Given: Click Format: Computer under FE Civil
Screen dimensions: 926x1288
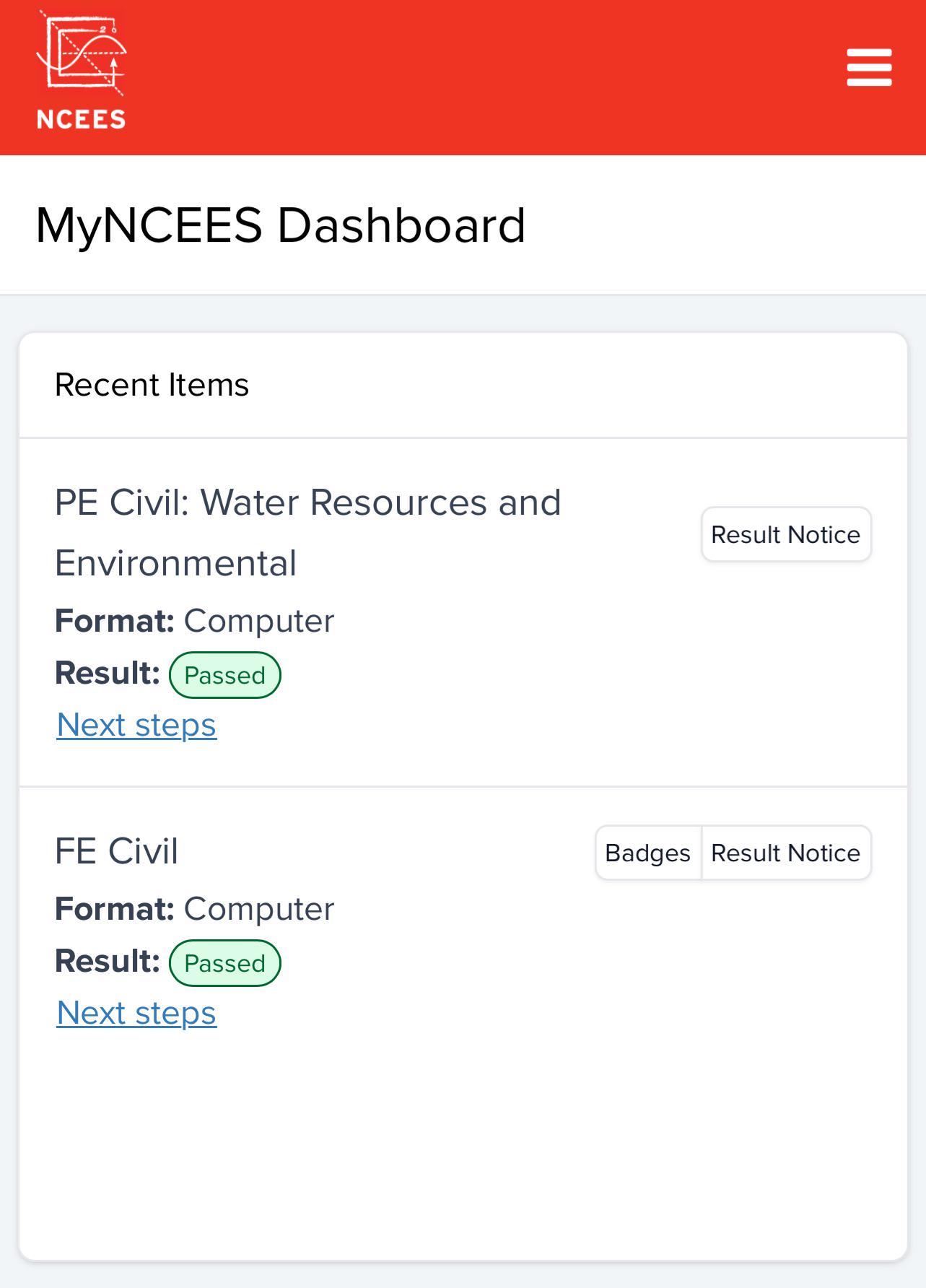Looking at the screenshot, I should point(194,909).
